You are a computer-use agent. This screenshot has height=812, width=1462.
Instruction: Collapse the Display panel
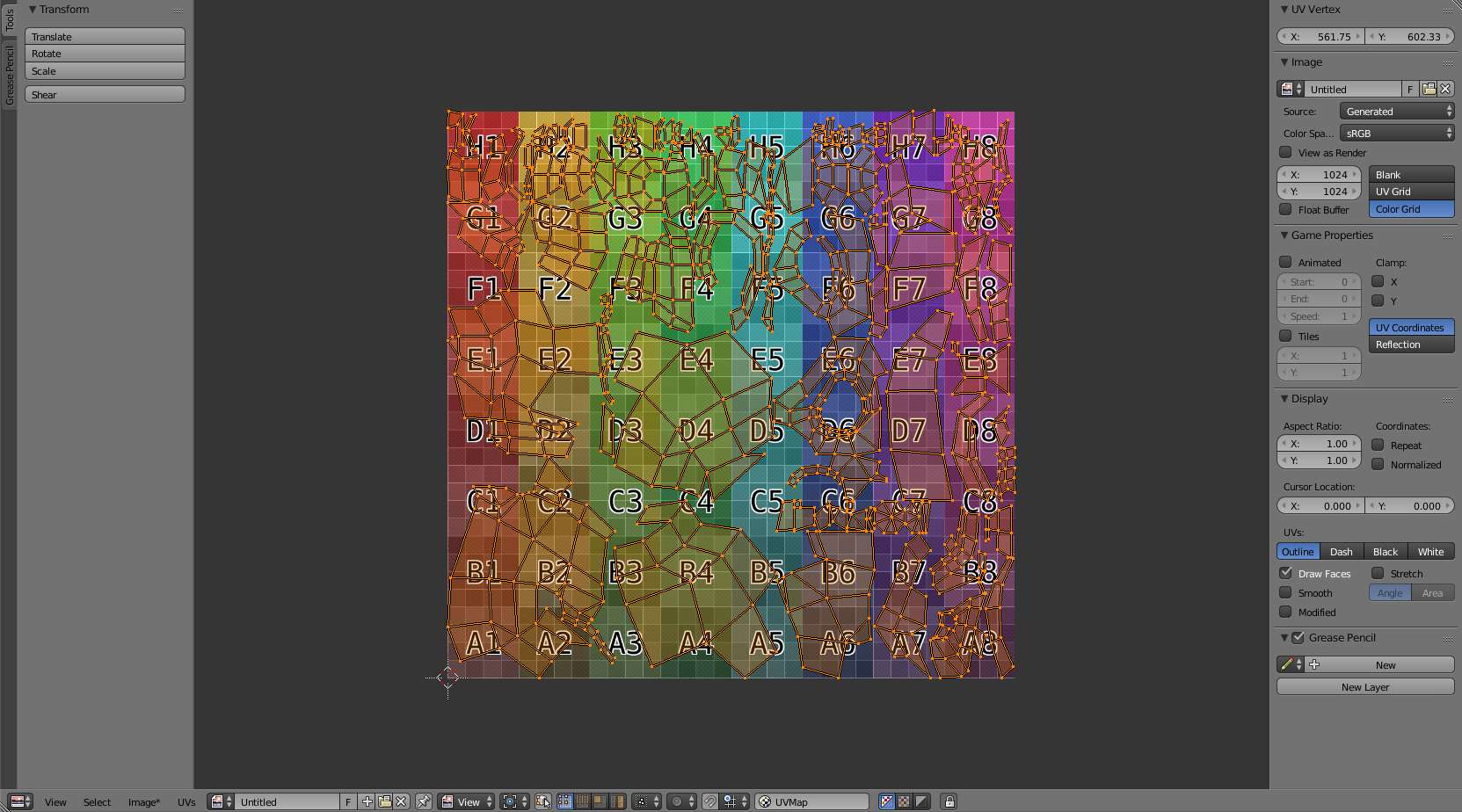1284,399
